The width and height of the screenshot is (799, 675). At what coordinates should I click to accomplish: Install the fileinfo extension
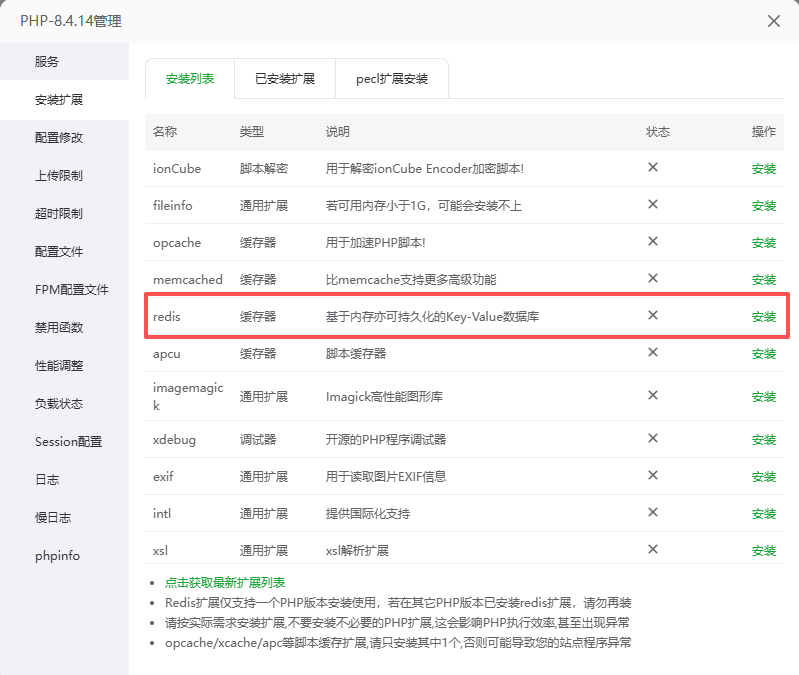pos(764,206)
